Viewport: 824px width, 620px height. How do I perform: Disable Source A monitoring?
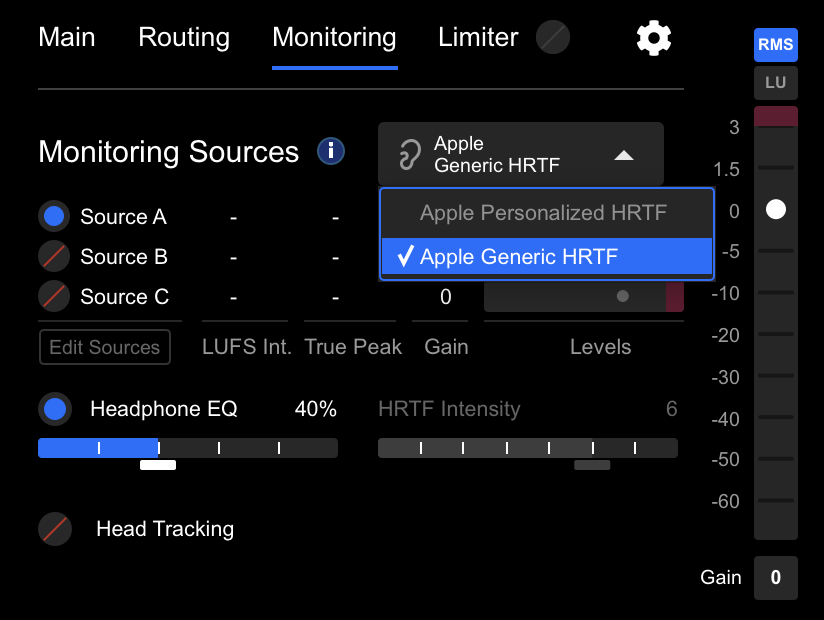55,217
